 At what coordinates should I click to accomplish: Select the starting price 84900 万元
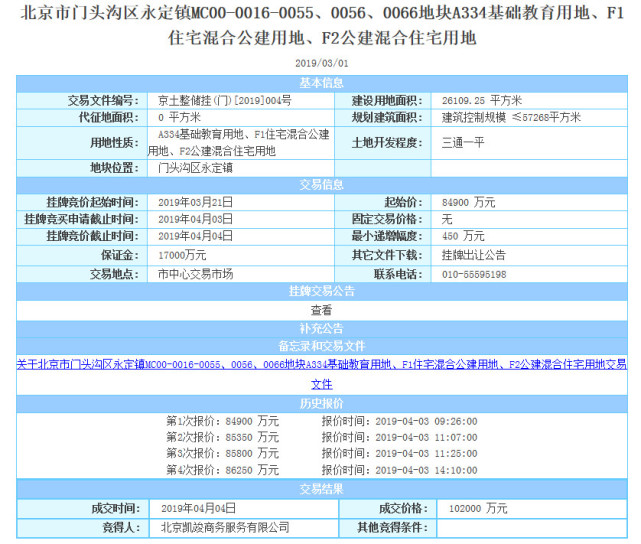click(468, 202)
